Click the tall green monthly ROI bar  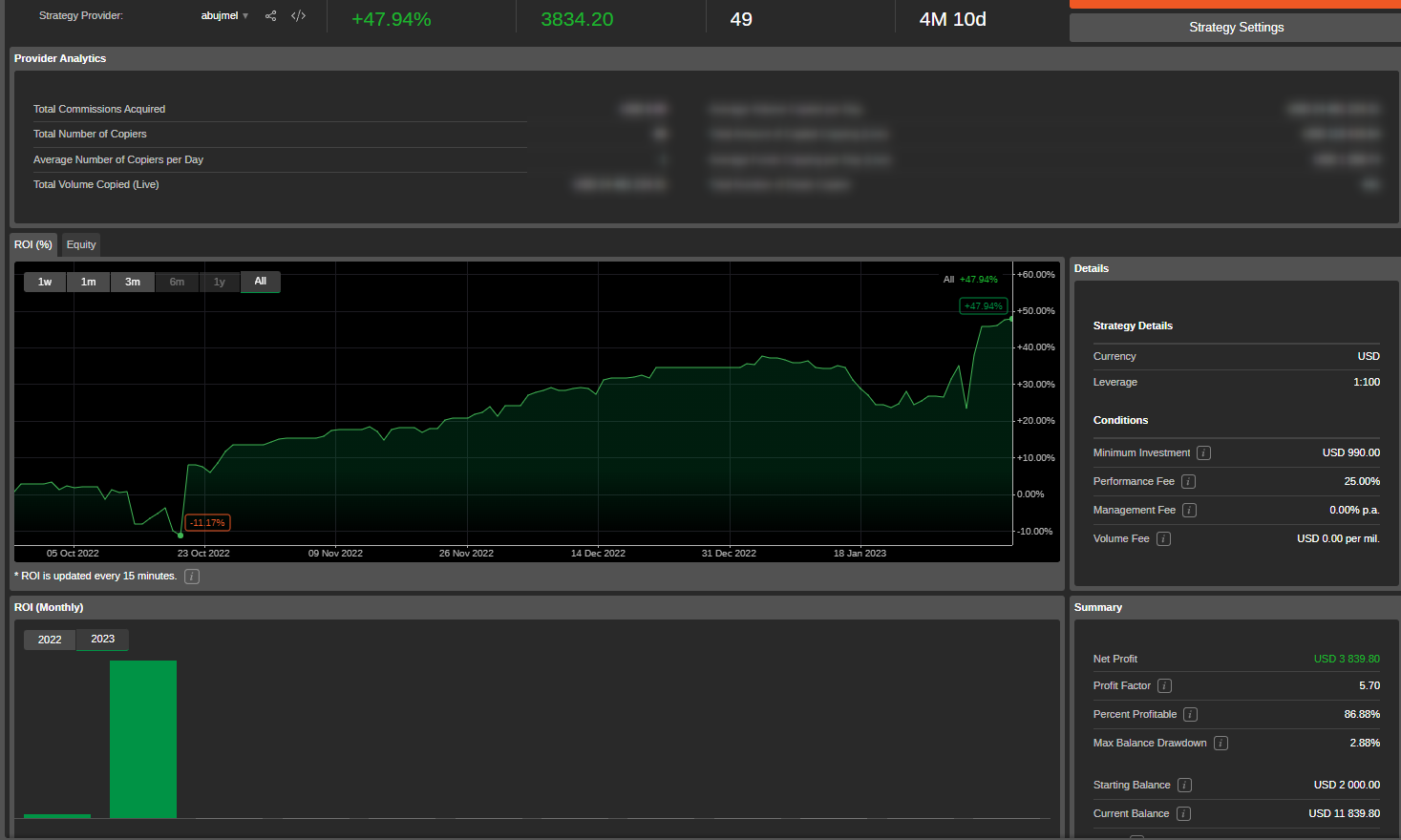tap(143, 739)
